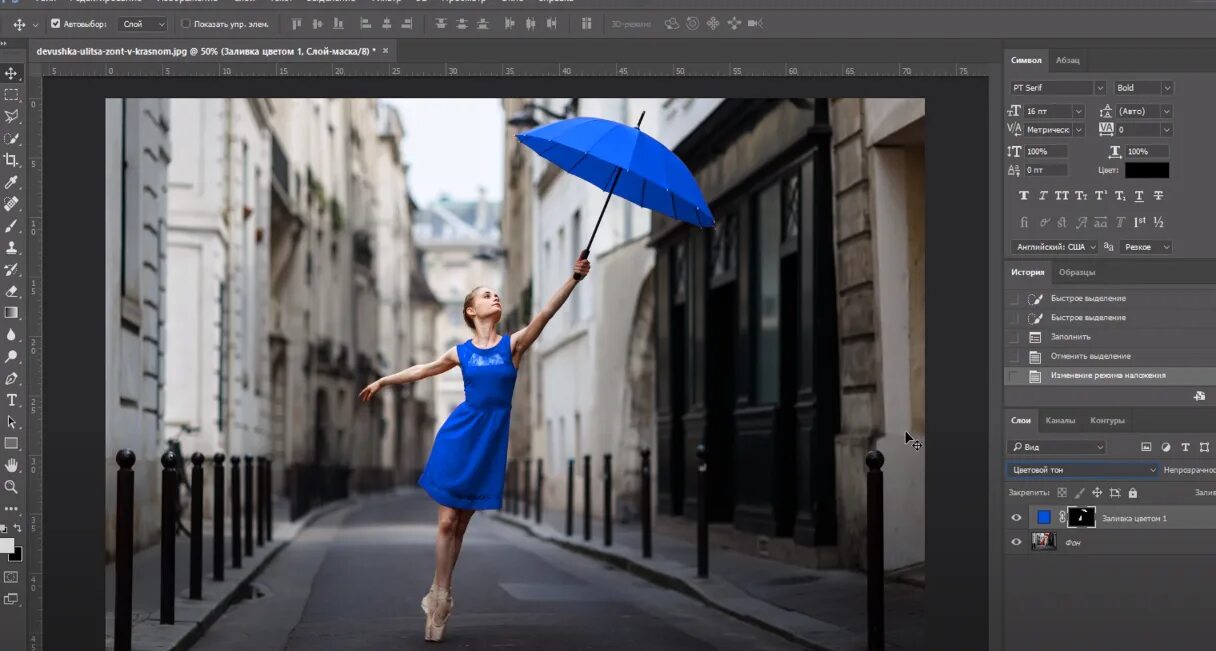Select the Rectangle shape tool
Viewport: 1216px width, 651px height.
(x=11, y=443)
